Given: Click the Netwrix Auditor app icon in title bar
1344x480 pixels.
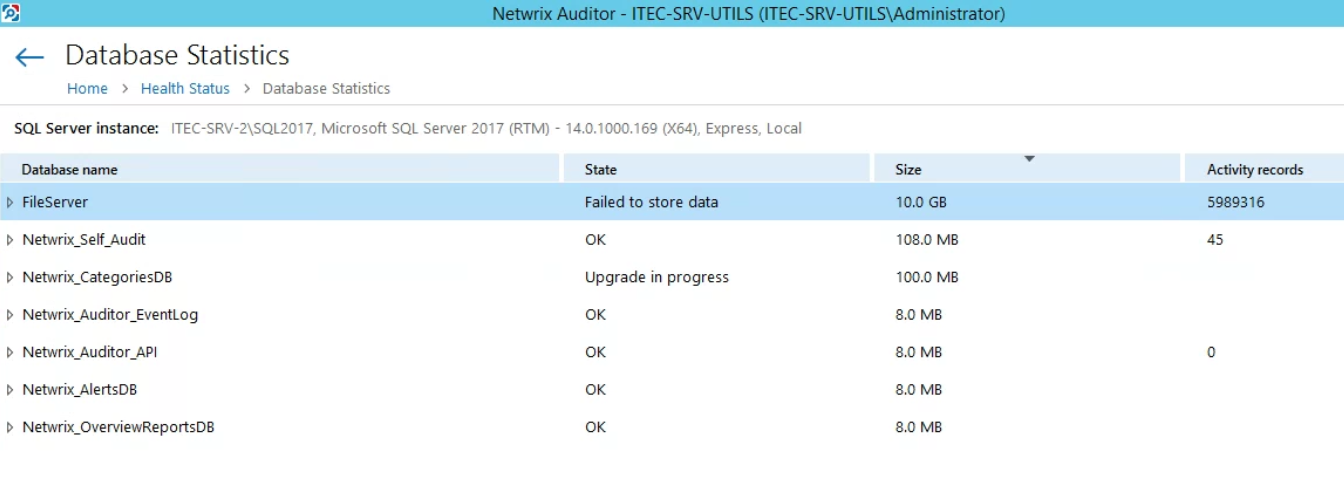Looking at the screenshot, I should click(10, 13).
